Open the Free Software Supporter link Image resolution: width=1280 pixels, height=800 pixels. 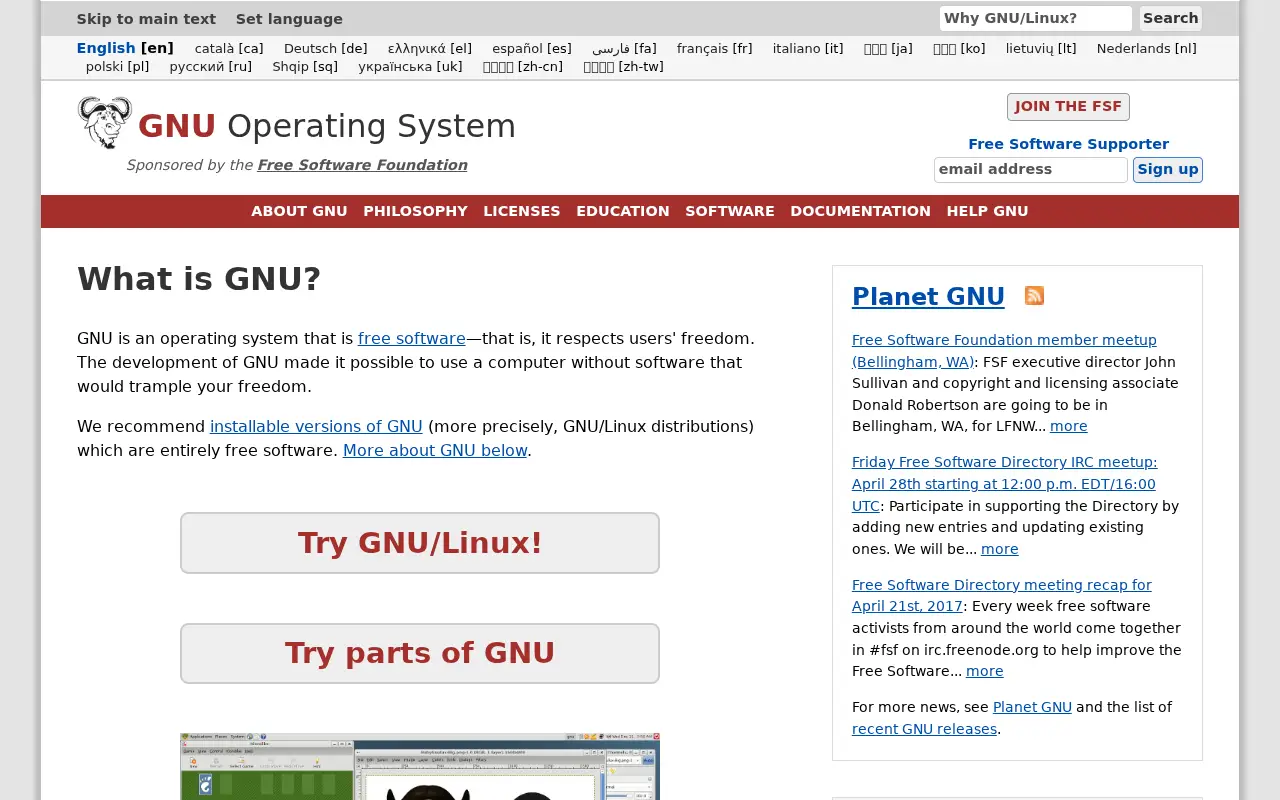(x=1068, y=144)
